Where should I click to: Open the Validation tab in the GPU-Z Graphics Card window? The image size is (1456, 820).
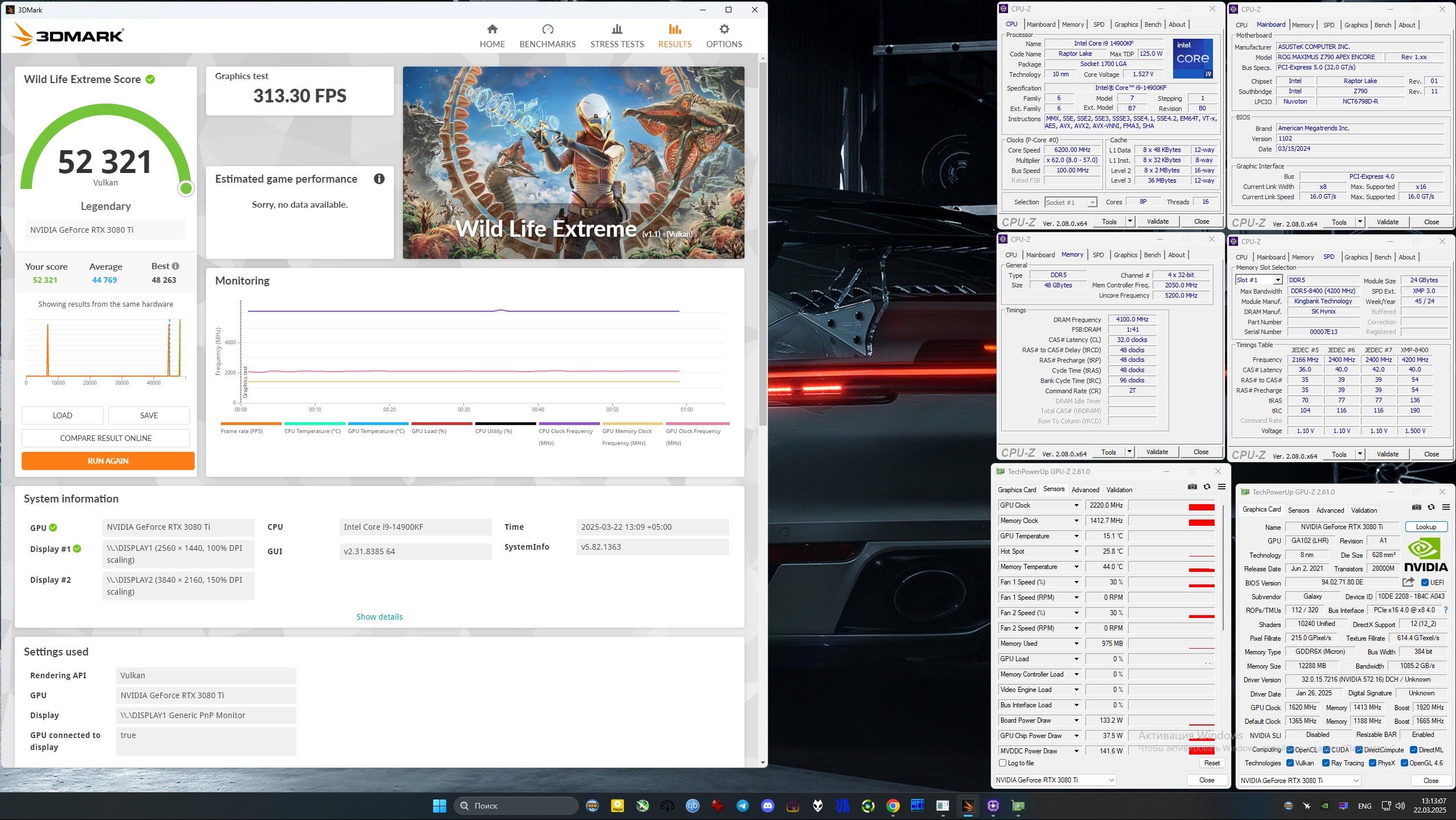(1364, 510)
